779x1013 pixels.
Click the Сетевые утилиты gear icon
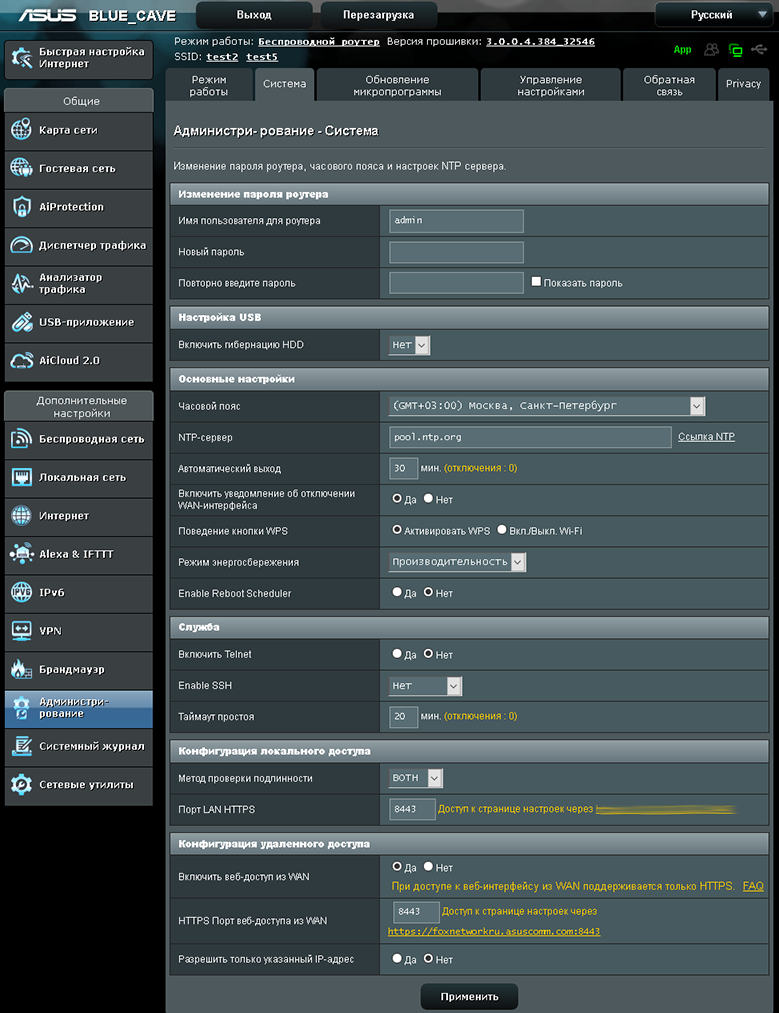21,784
